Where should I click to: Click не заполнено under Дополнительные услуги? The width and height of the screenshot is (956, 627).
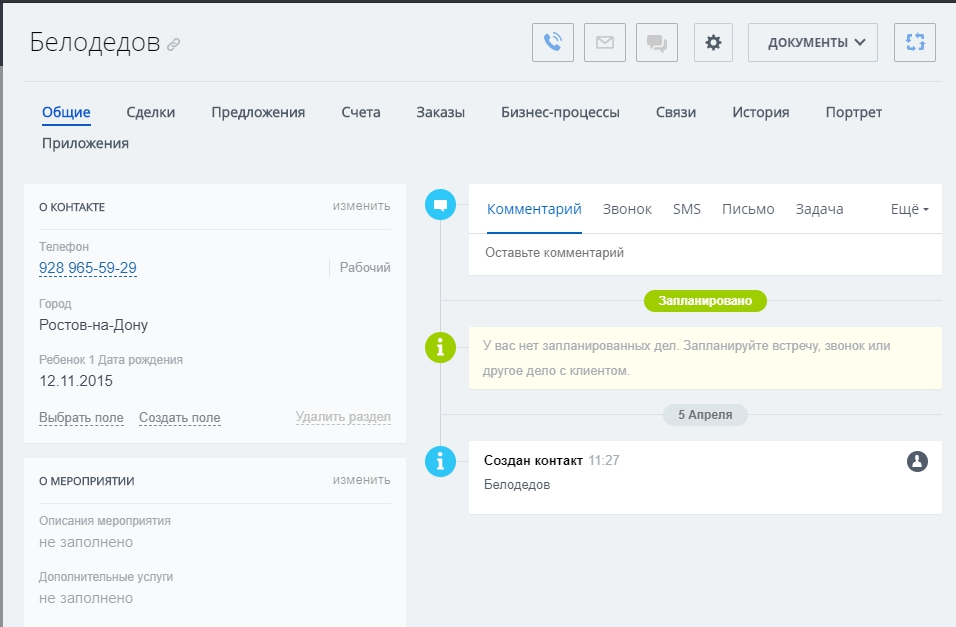(x=86, y=598)
